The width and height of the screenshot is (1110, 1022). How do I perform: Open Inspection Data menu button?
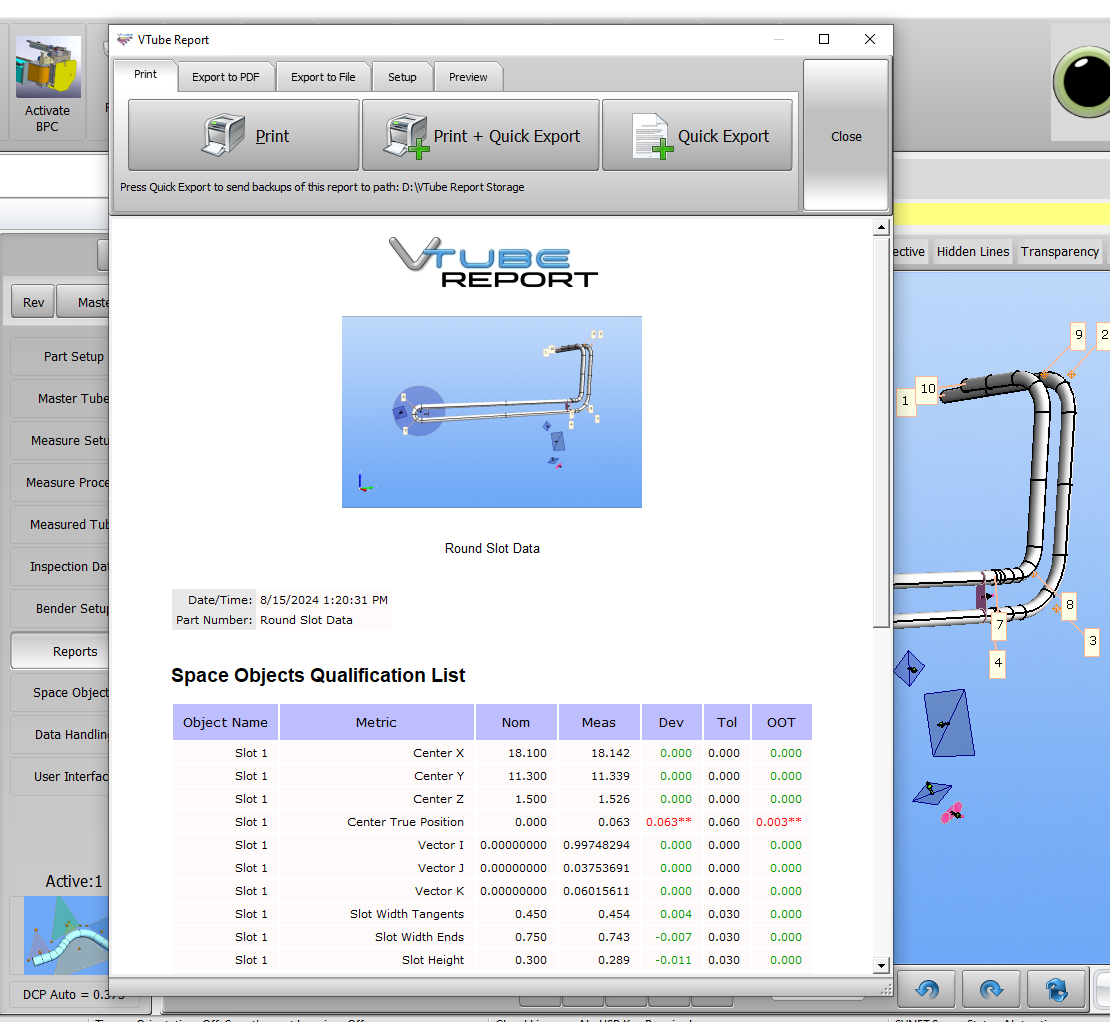coord(60,566)
